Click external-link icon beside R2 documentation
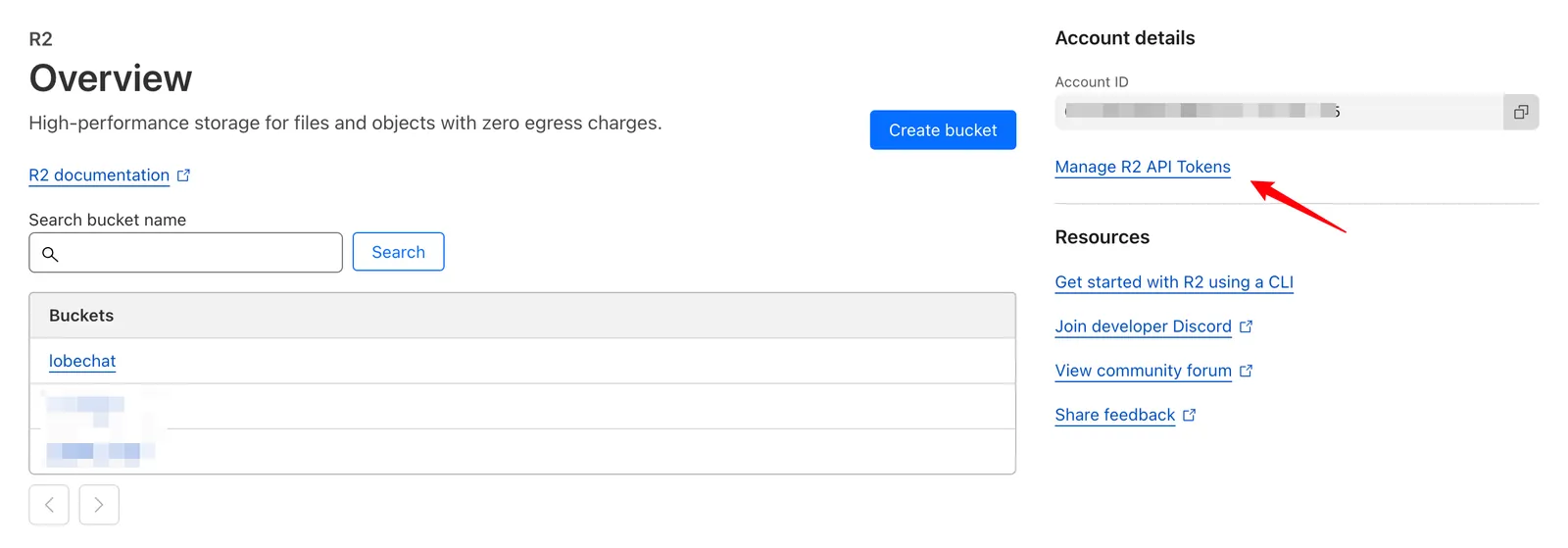This screenshot has height=548, width=1568. pyautogui.click(x=183, y=175)
